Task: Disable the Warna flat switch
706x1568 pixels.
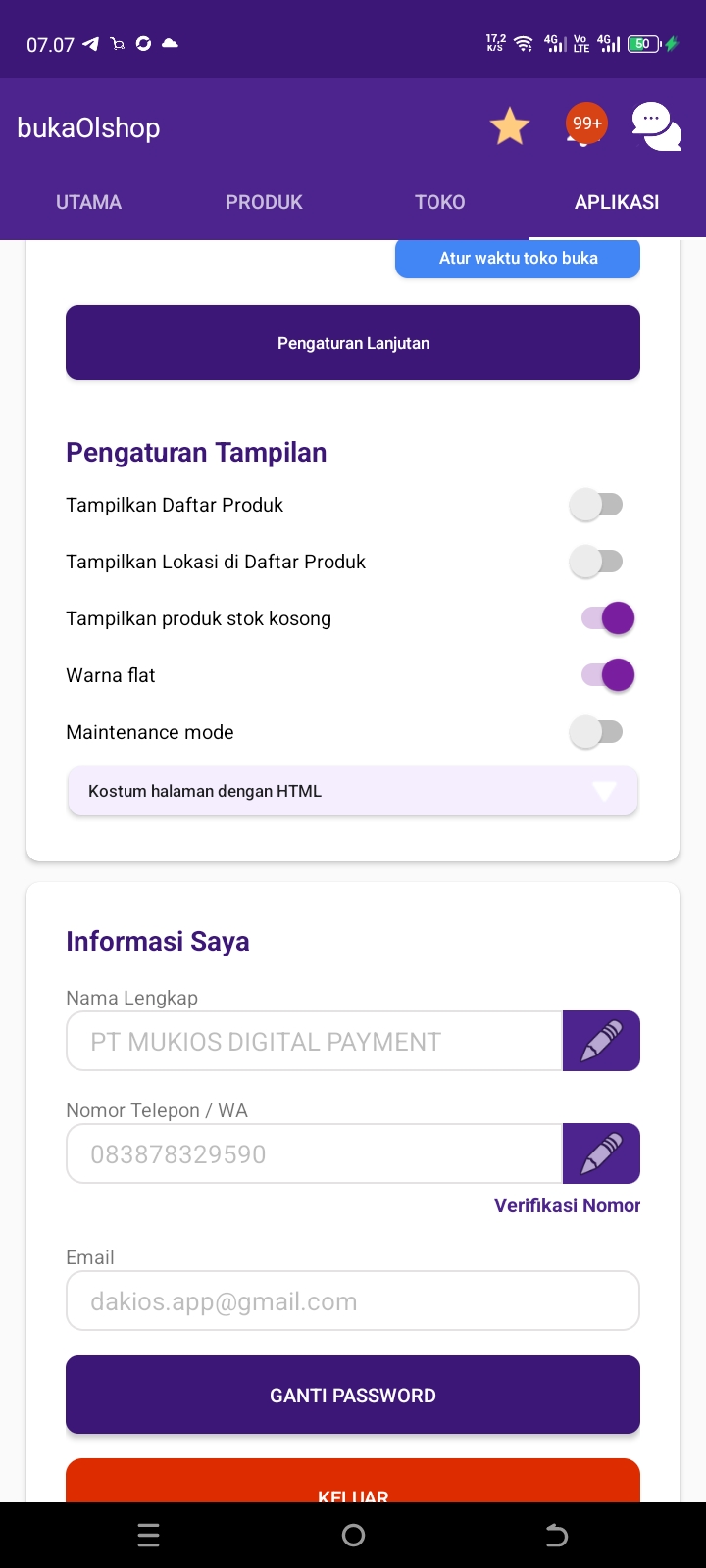Action: 608,675
